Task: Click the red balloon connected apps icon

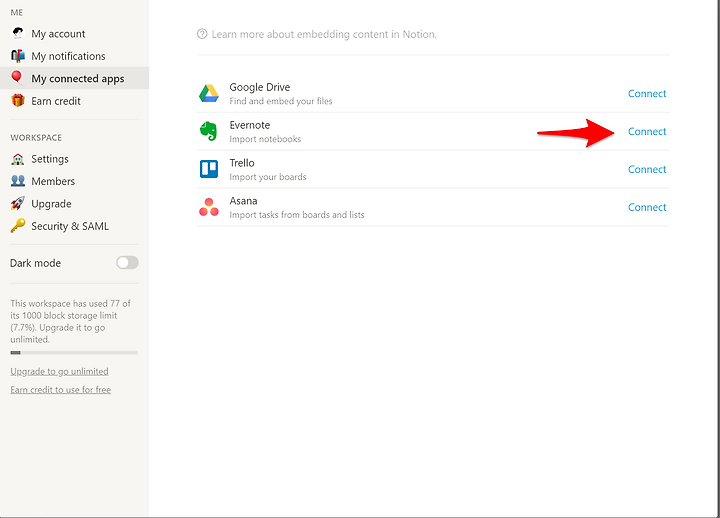Action: click(x=17, y=78)
